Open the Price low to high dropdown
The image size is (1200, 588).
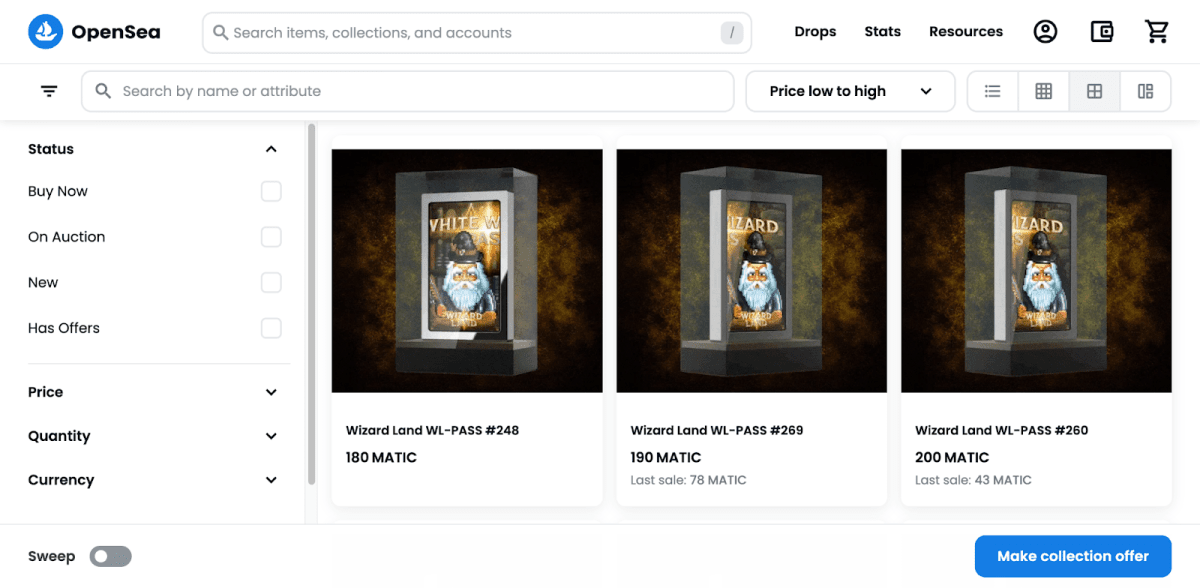850,91
